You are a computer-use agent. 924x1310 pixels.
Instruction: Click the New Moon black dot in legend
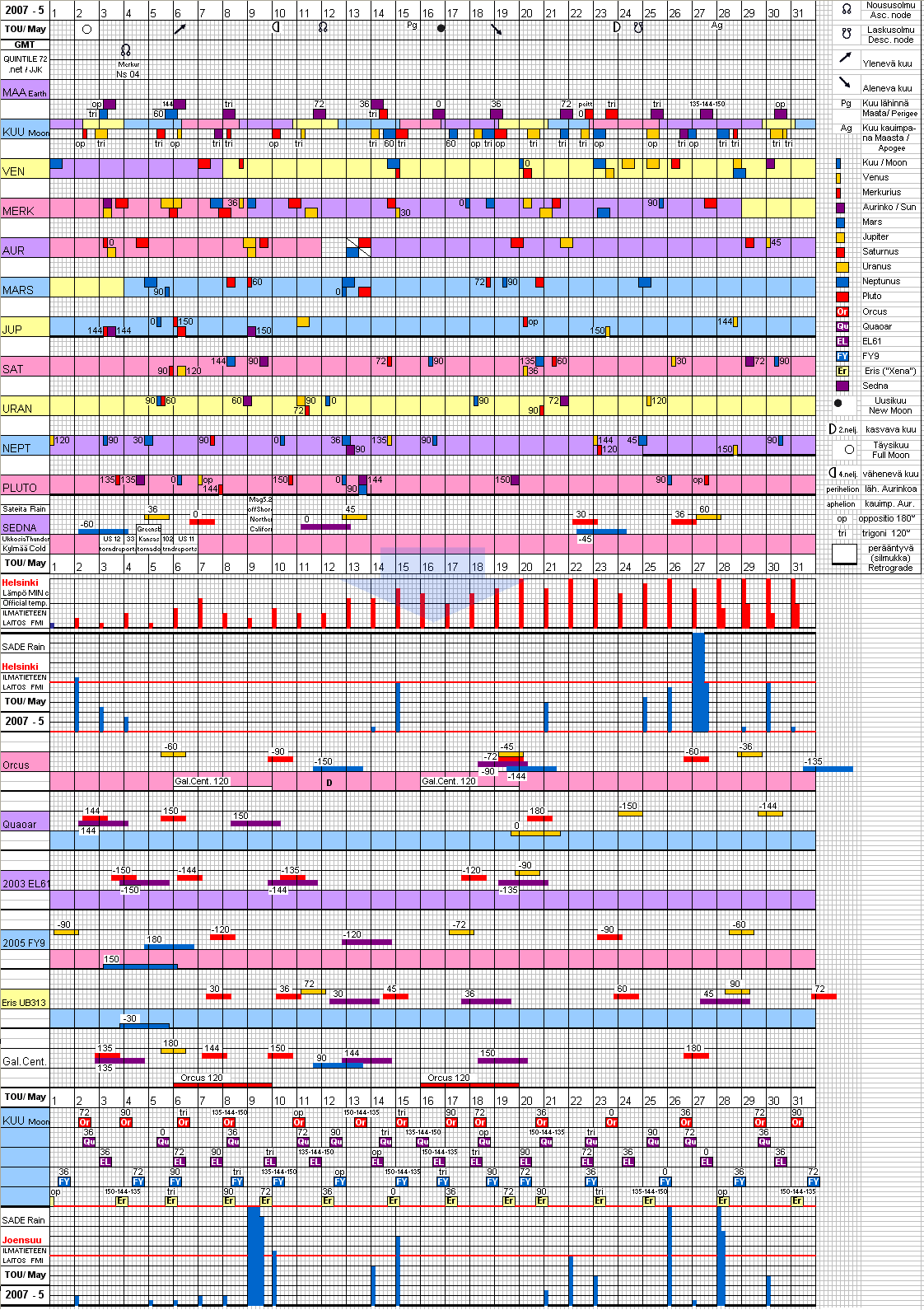[838, 404]
